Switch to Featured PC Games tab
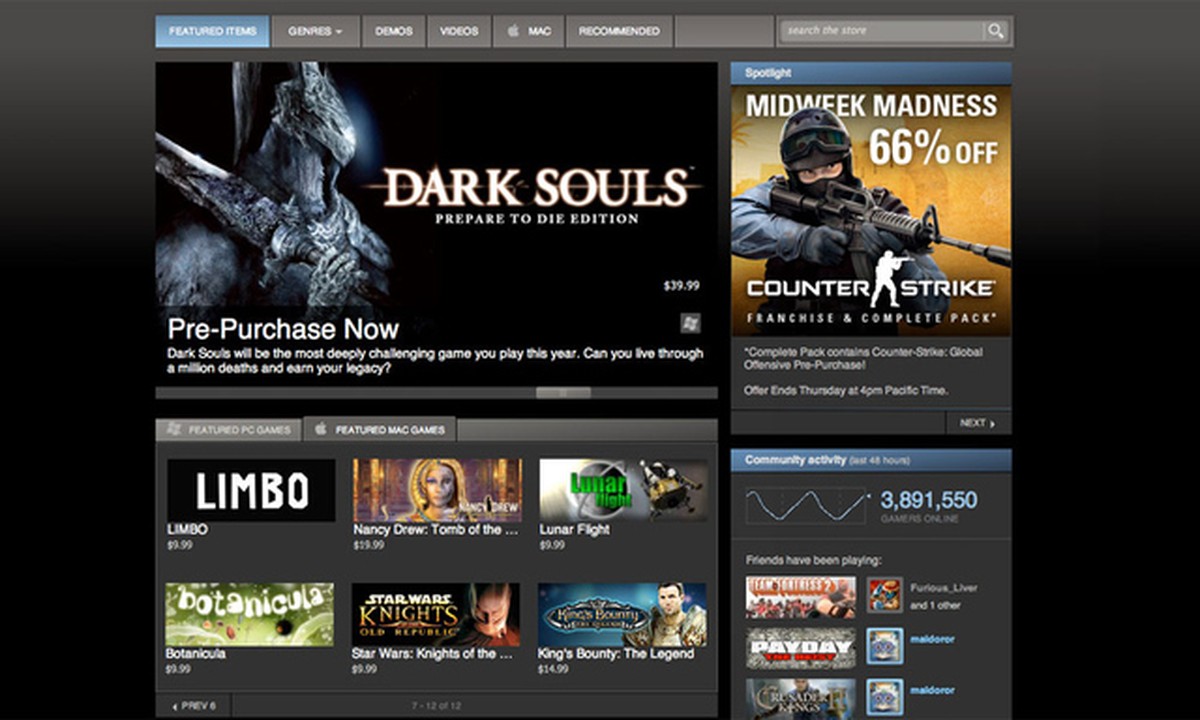The image size is (1200, 720). 229,430
